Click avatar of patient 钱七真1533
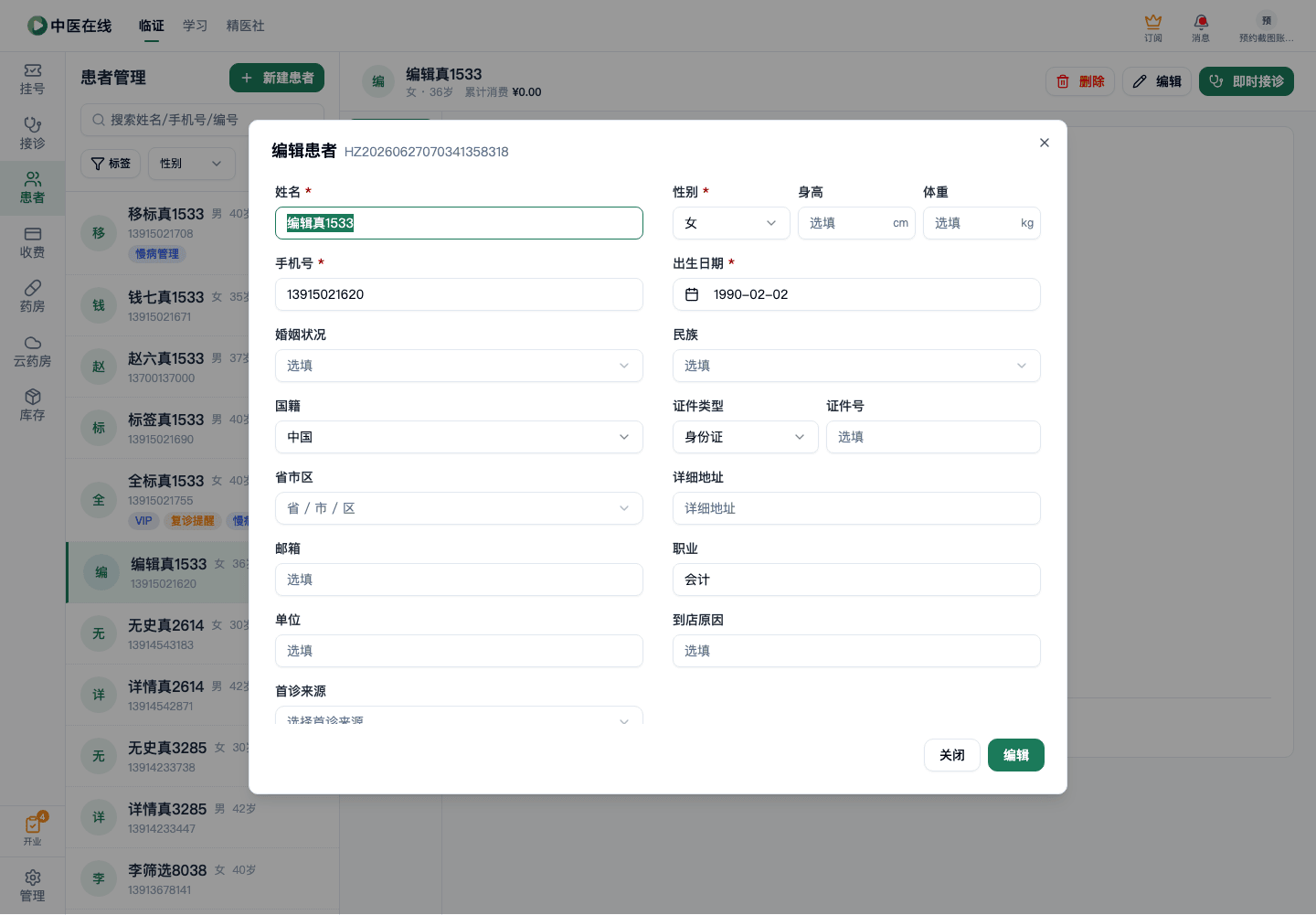Viewport: 1316px width, 915px height. click(99, 305)
